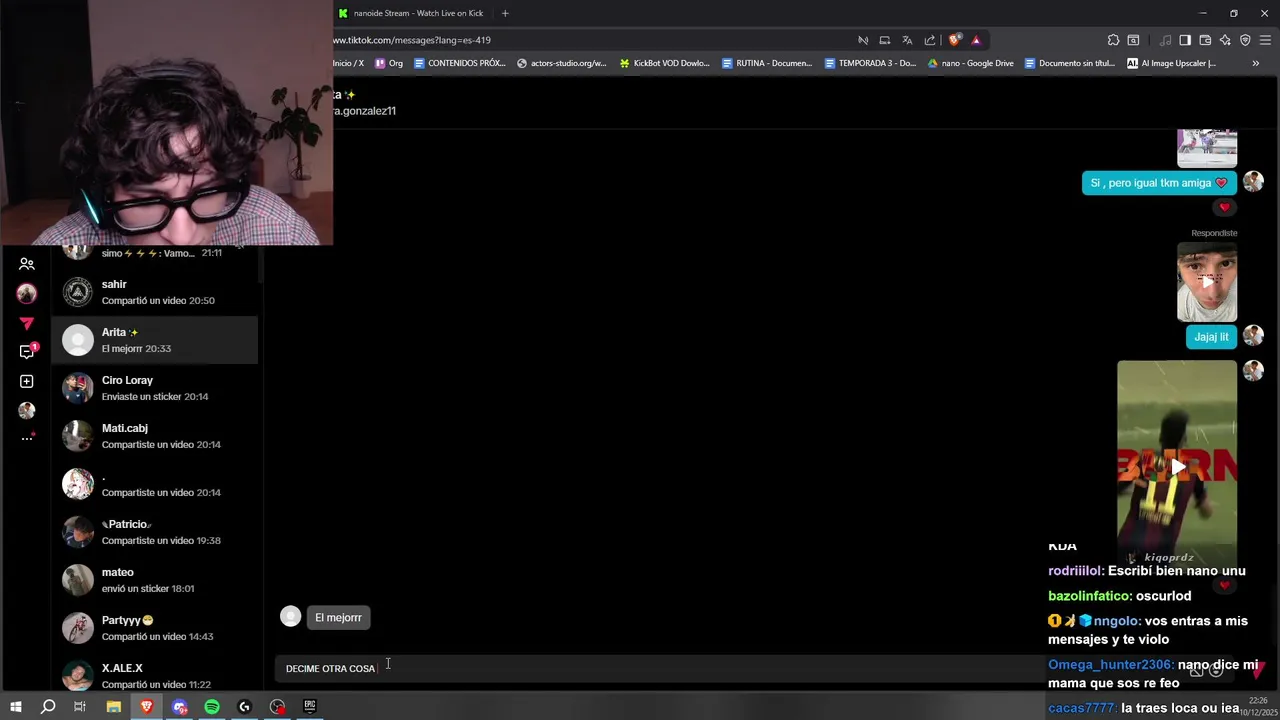Open sahir conversation in message list

155,292
